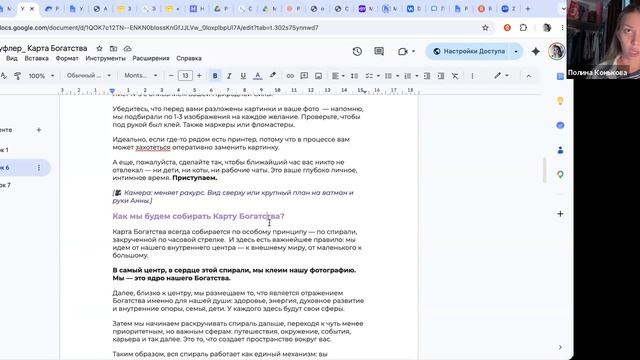This screenshot has width=640, height=360.
Task: Increase font size with plus button
Action: (199, 76)
